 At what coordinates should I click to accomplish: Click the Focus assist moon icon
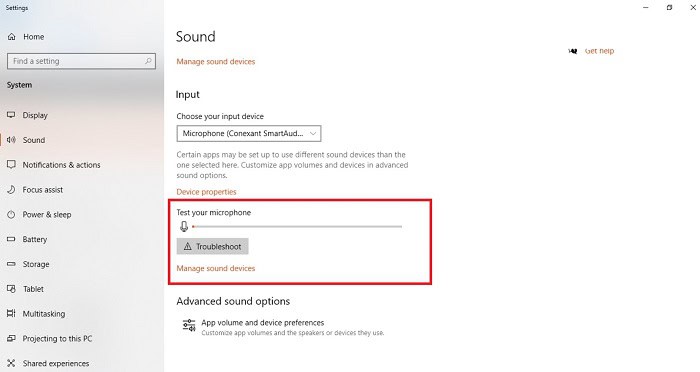(x=11, y=190)
